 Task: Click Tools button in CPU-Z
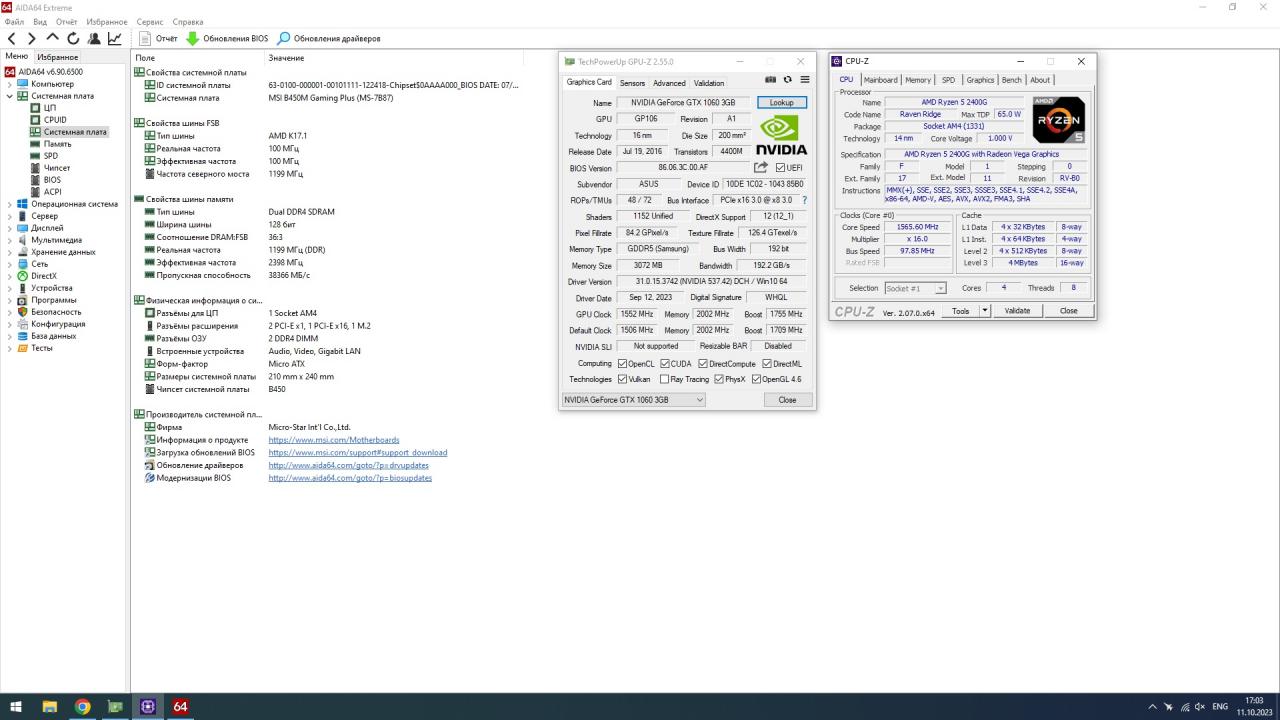960,311
